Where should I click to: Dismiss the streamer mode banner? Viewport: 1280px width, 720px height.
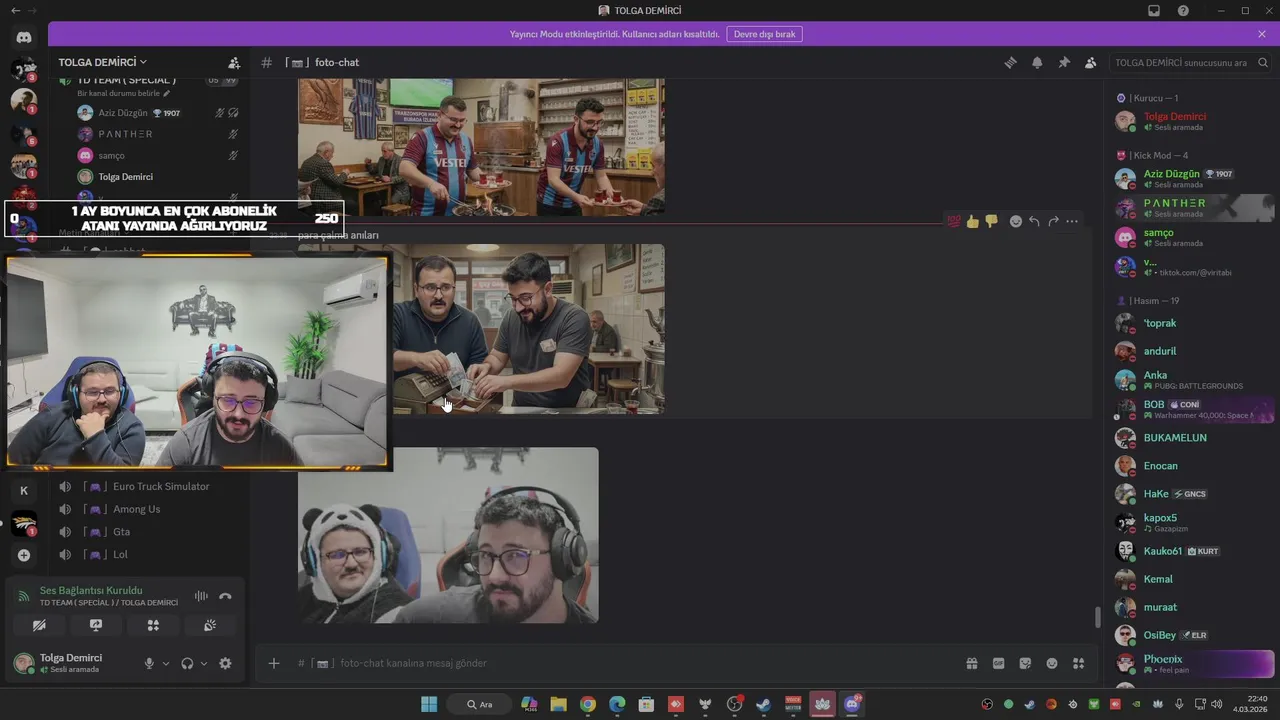click(x=1262, y=34)
